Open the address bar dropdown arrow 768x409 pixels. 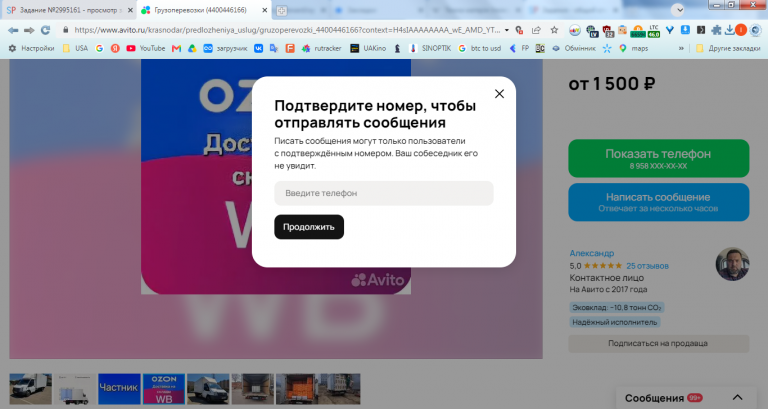pos(506,30)
